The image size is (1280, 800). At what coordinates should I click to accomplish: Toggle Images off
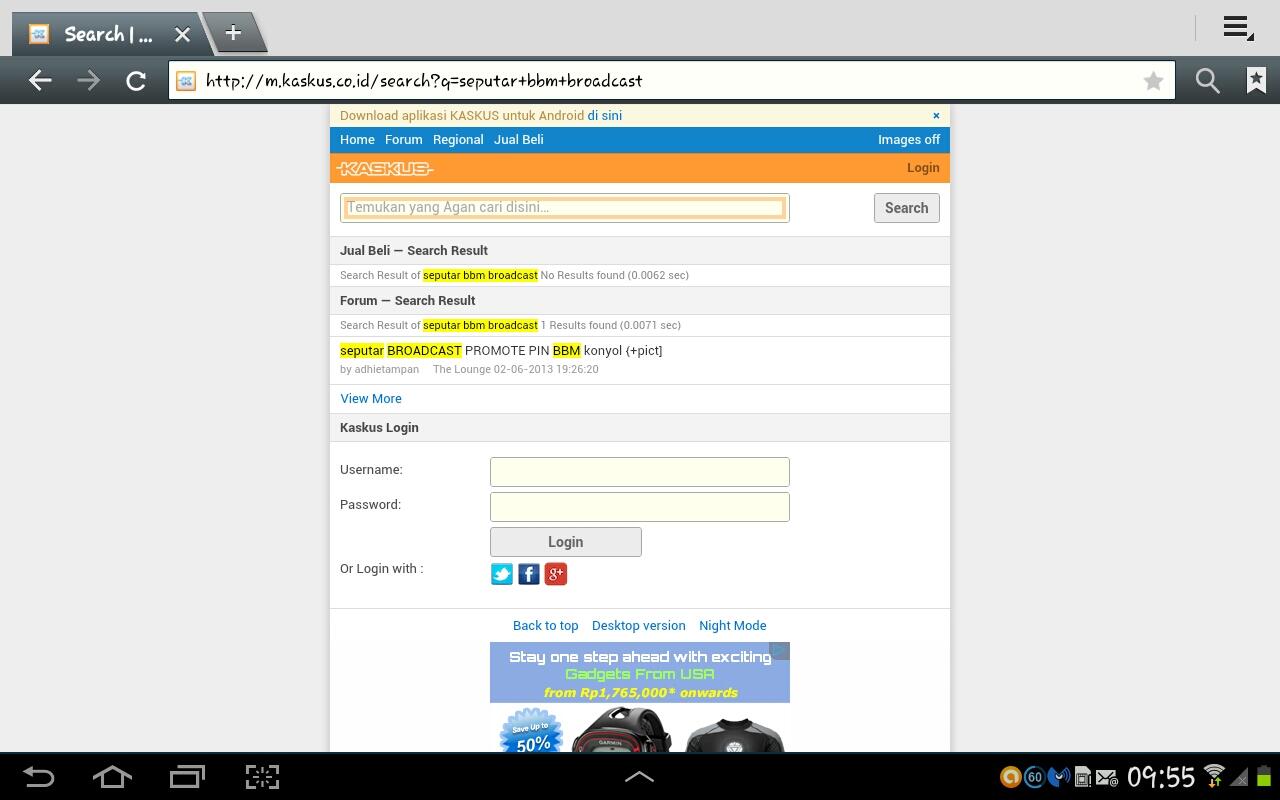909,139
